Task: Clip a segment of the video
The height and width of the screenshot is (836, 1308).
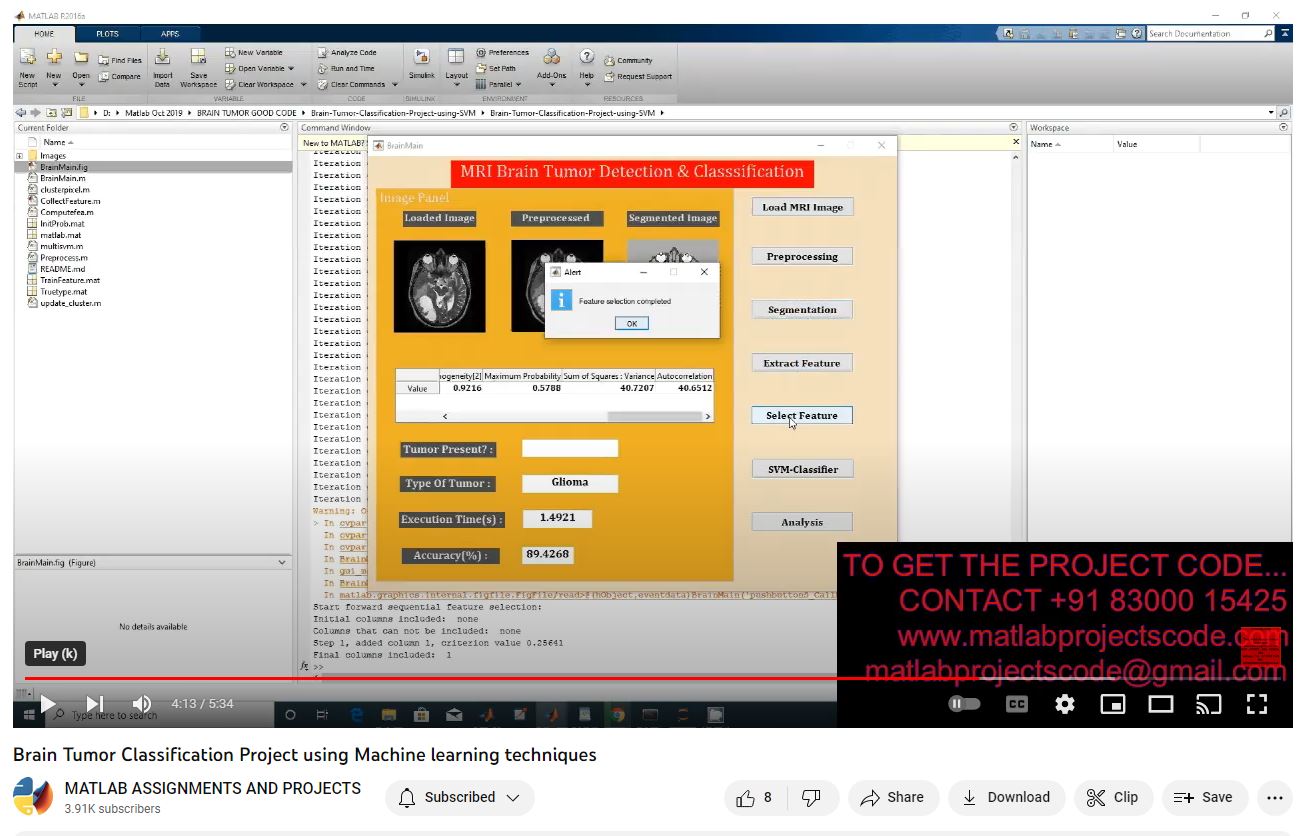Action: click(x=1112, y=797)
